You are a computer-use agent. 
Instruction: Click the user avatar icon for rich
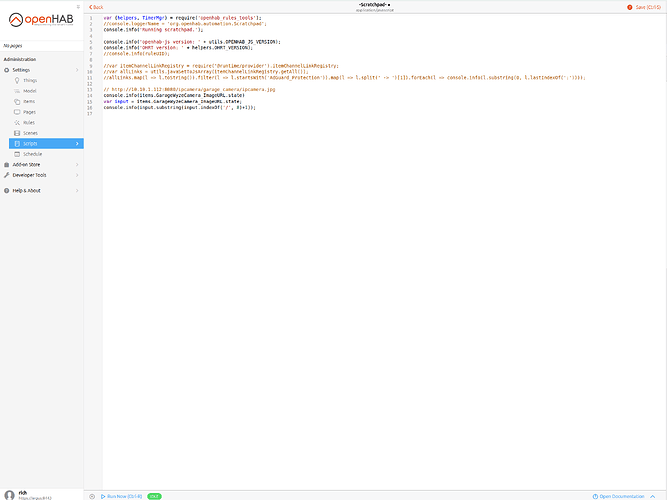(x=9, y=494)
